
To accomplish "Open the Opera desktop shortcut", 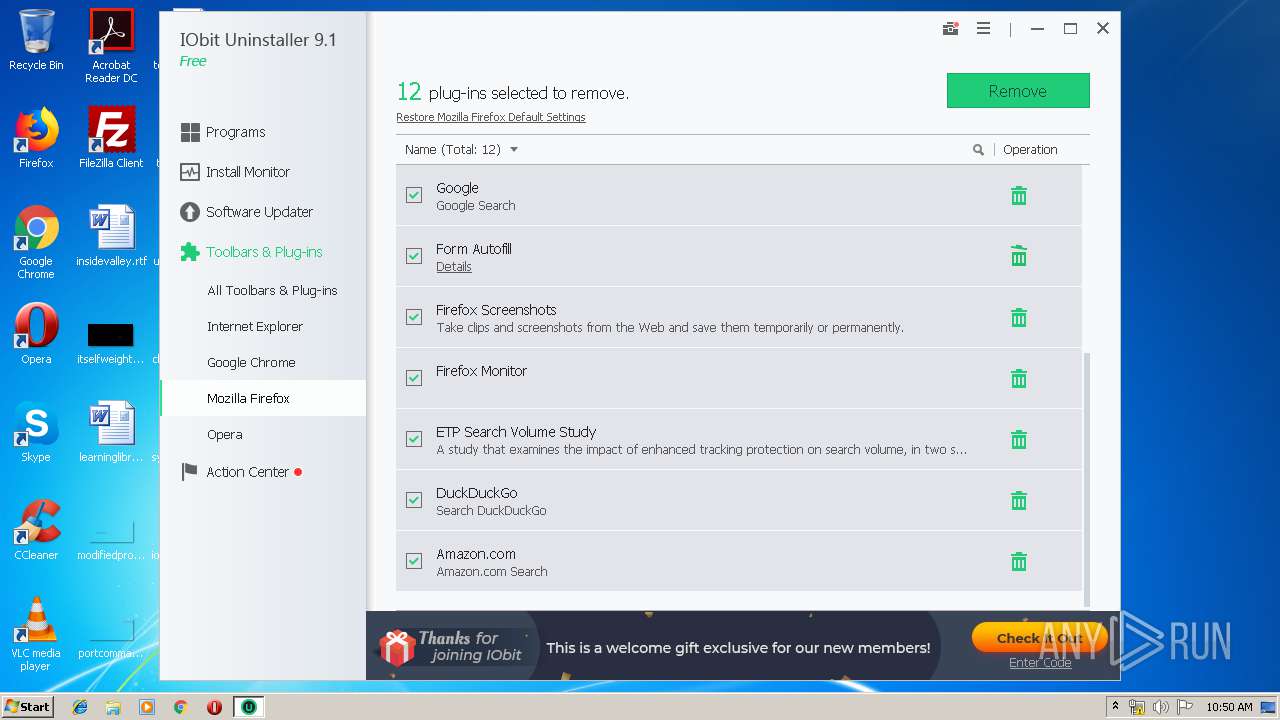I will 36,334.
